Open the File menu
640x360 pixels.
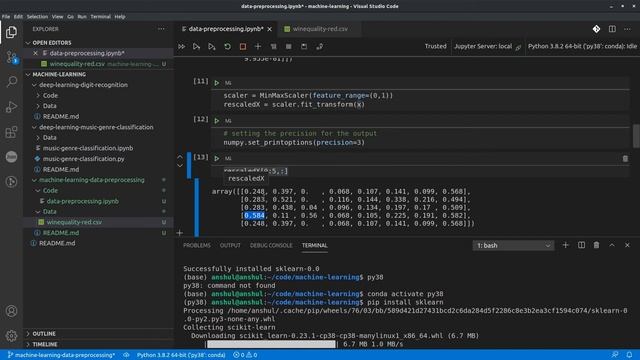tap(6, 17)
